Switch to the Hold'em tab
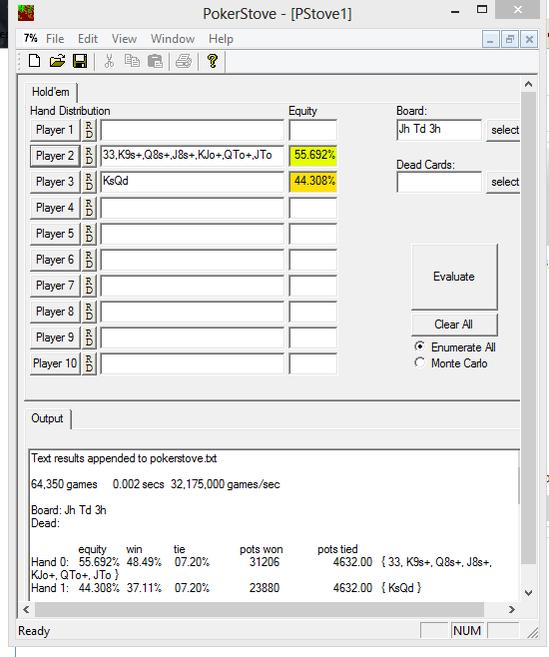This screenshot has width=549, height=657. [51, 92]
